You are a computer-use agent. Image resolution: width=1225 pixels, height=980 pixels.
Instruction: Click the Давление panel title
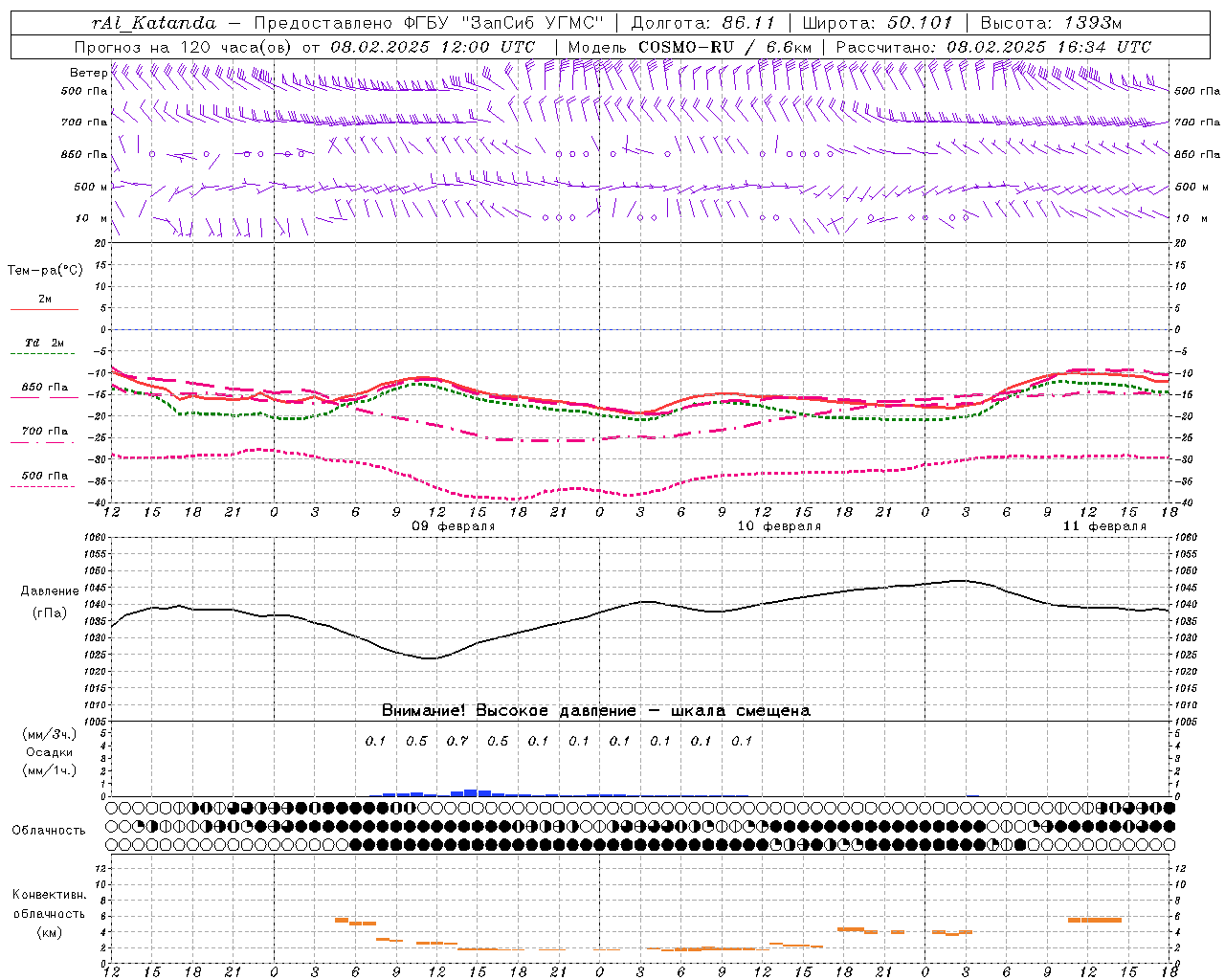point(50,590)
